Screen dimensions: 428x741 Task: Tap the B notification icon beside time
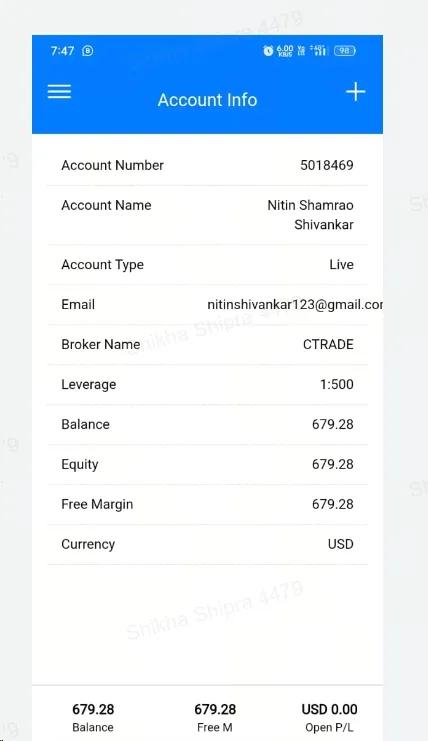[x=88, y=51]
